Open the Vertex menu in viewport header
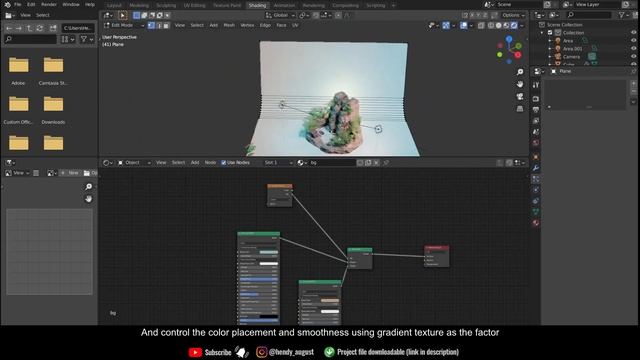This screenshot has width=640, height=360. point(247,25)
